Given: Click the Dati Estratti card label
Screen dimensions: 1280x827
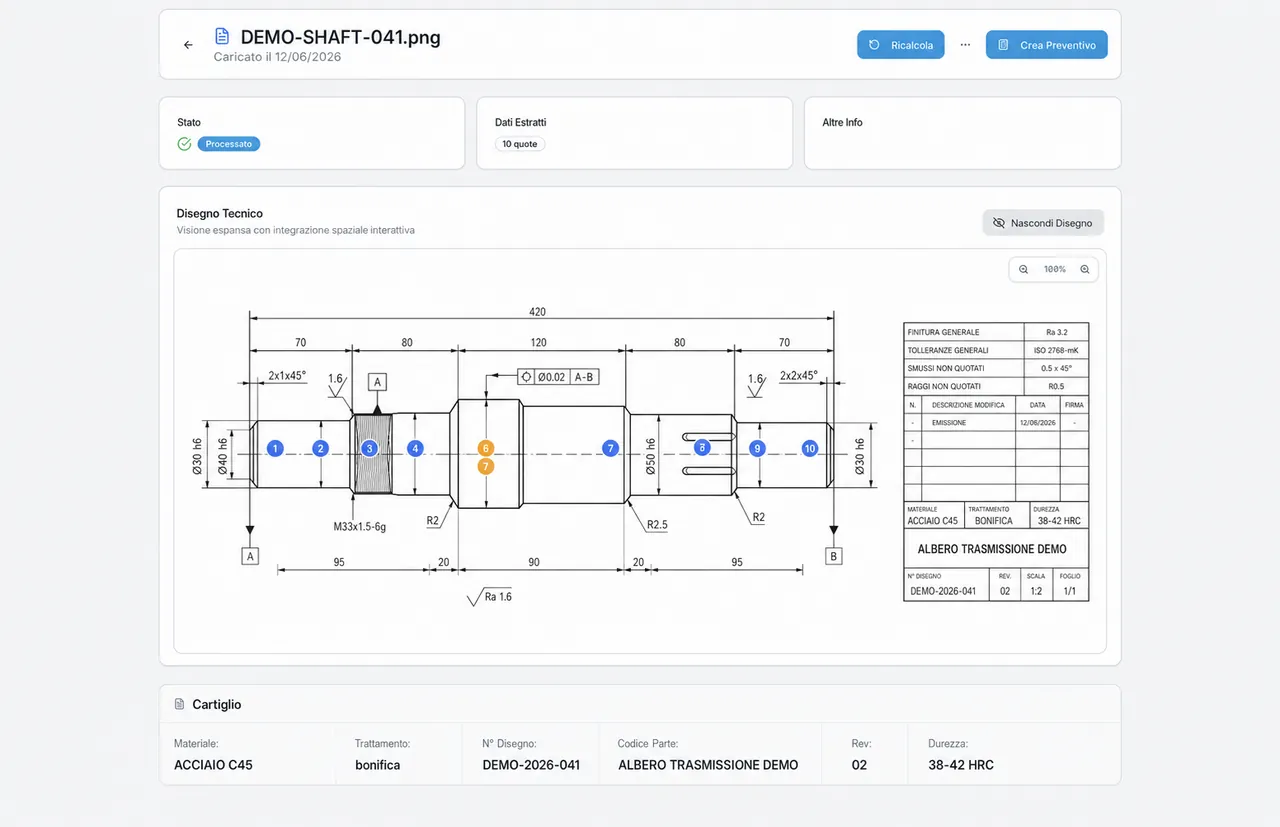Looking at the screenshot, I should 520,122.
